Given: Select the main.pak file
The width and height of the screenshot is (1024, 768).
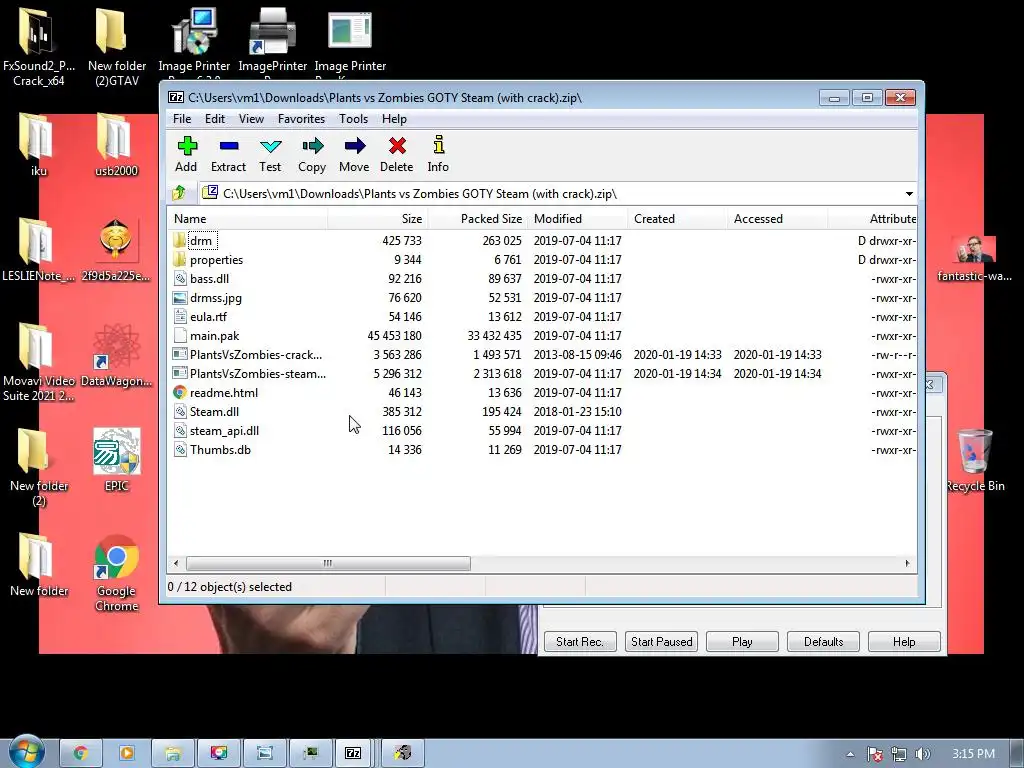Looking at the screenshot, I should tap(214, 336).
